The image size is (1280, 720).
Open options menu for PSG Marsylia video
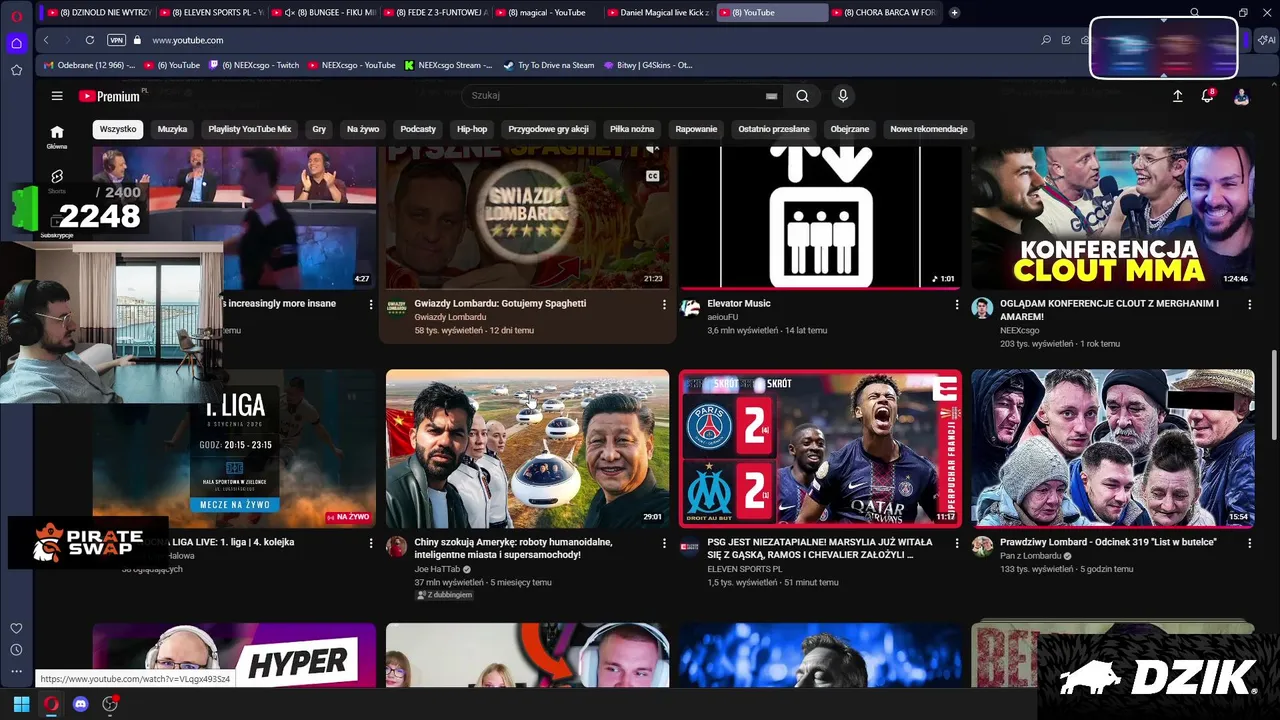957,543
